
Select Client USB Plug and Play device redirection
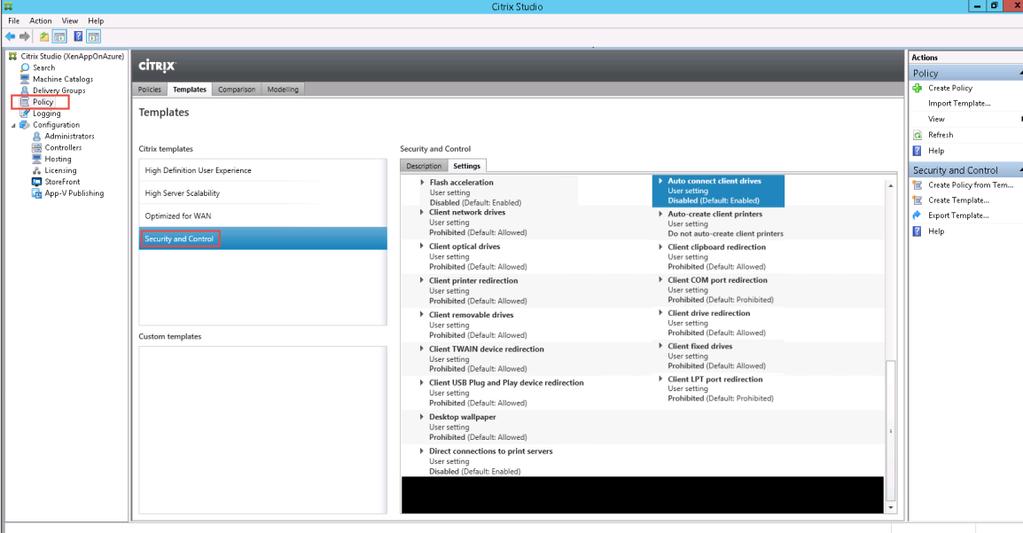(x=506, y=383)
